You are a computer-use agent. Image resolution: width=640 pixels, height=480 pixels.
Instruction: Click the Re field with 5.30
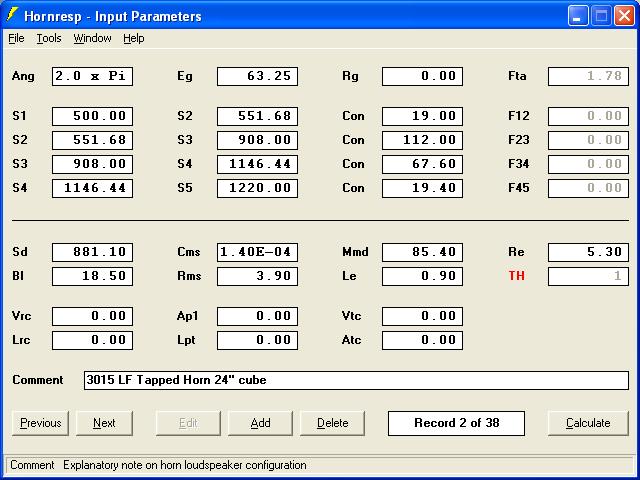(x=588, y=252)
